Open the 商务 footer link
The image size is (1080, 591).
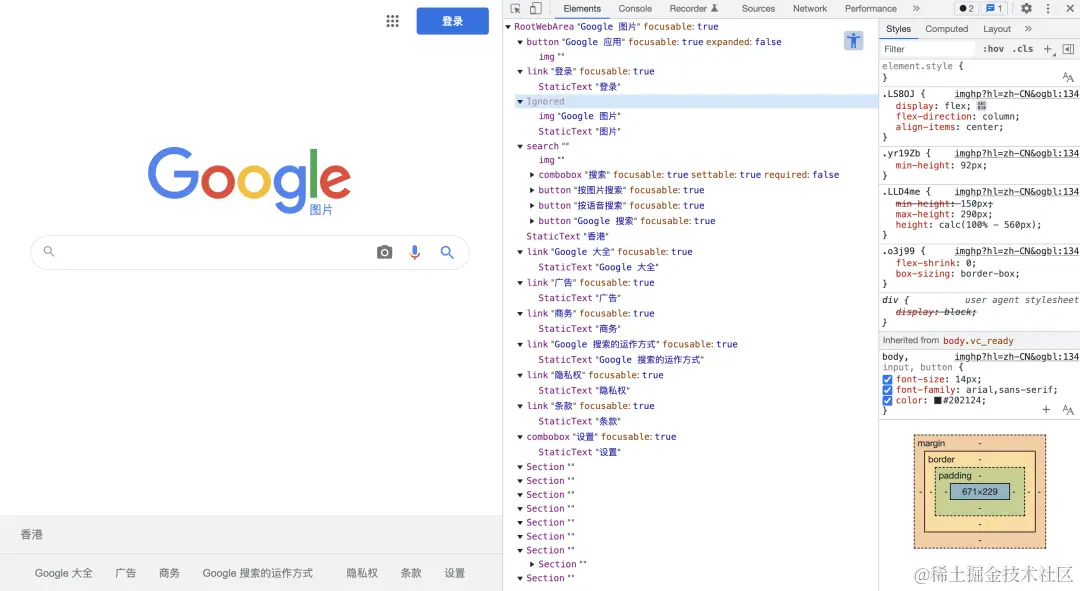pos(169,573)
